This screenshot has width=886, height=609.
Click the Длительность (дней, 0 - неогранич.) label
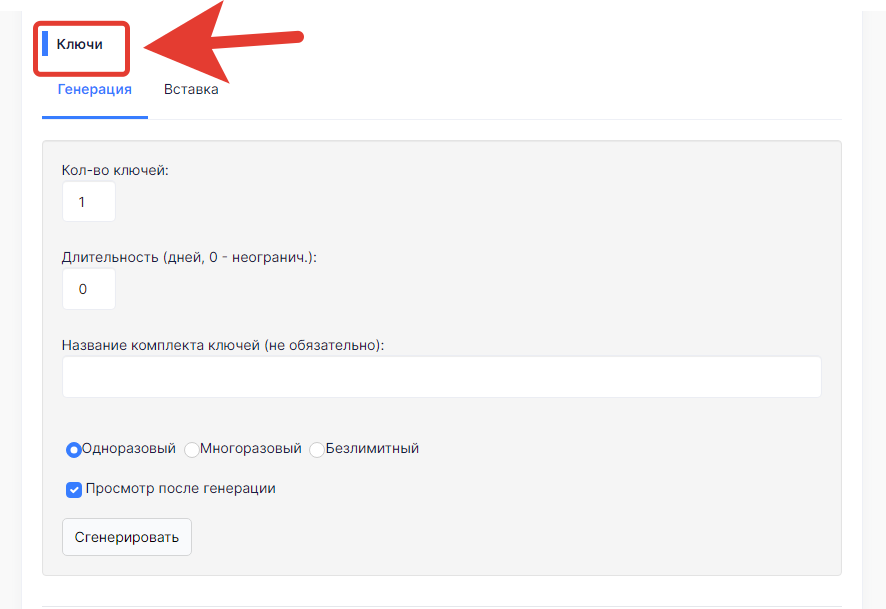click(x=189, y=257)
